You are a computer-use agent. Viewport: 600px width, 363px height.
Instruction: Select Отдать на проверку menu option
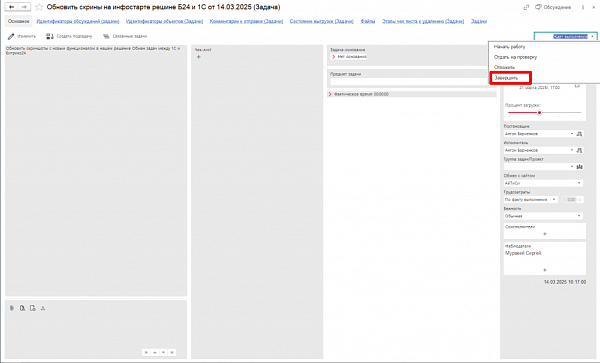tap(515, 57)
